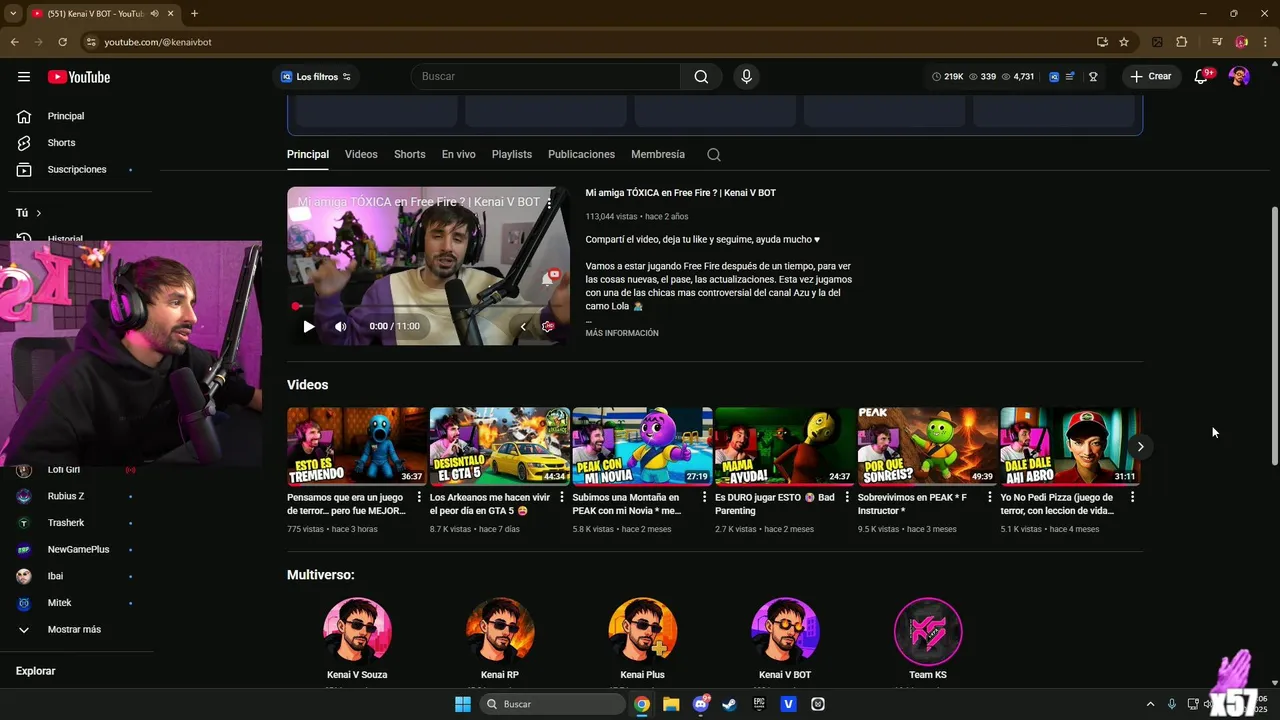
Task: Go to YouTube home via logo
Action: tap(78, 77)
